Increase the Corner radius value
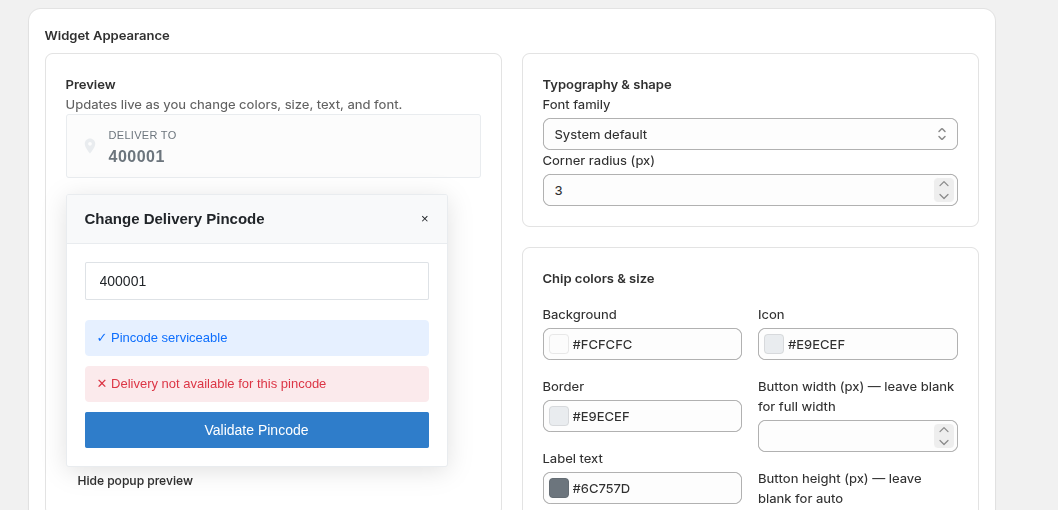This screenshot has width=1058, height=510. 943,184
